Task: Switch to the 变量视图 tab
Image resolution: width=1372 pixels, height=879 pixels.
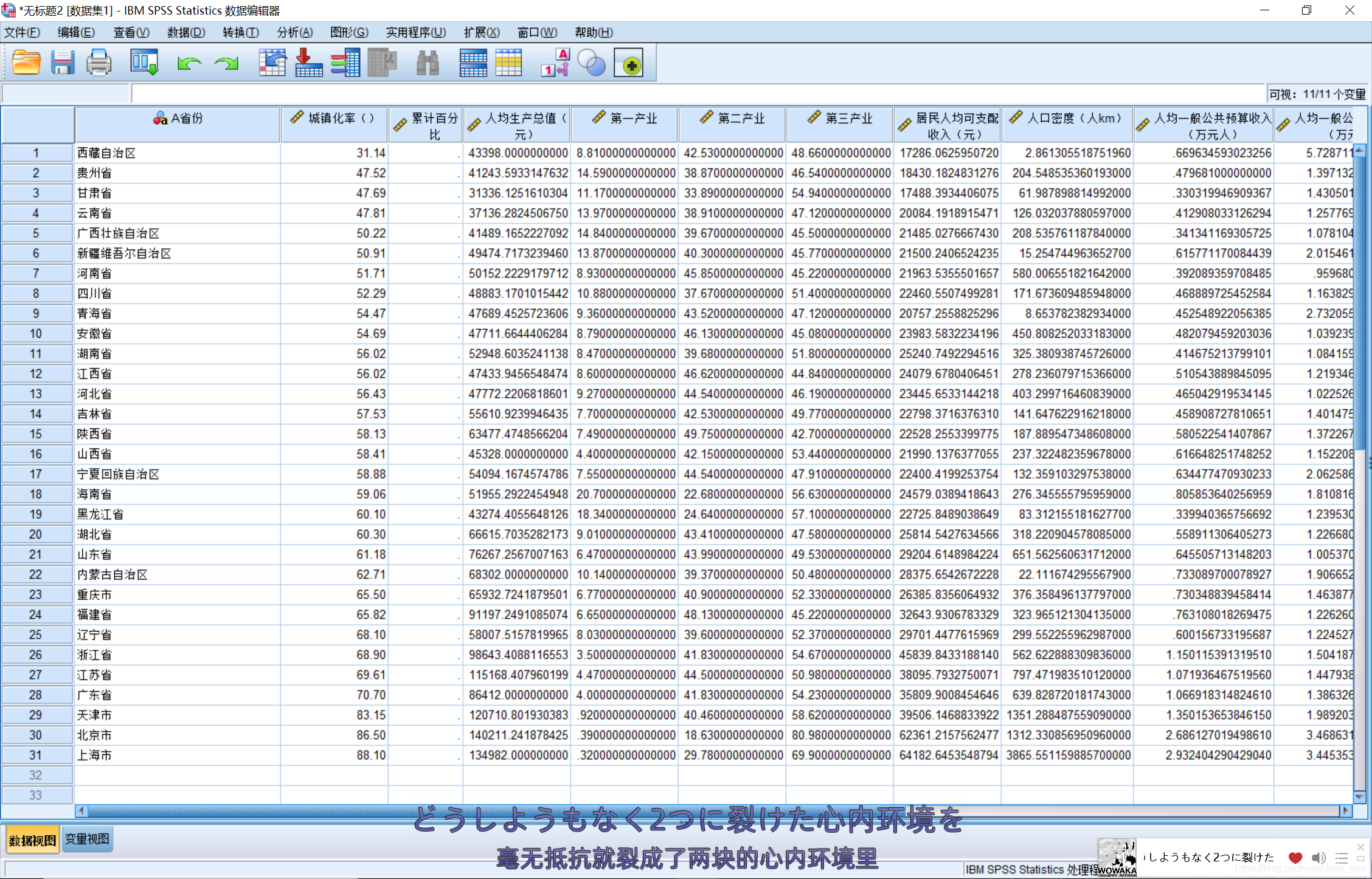Action: coord(87,839)
